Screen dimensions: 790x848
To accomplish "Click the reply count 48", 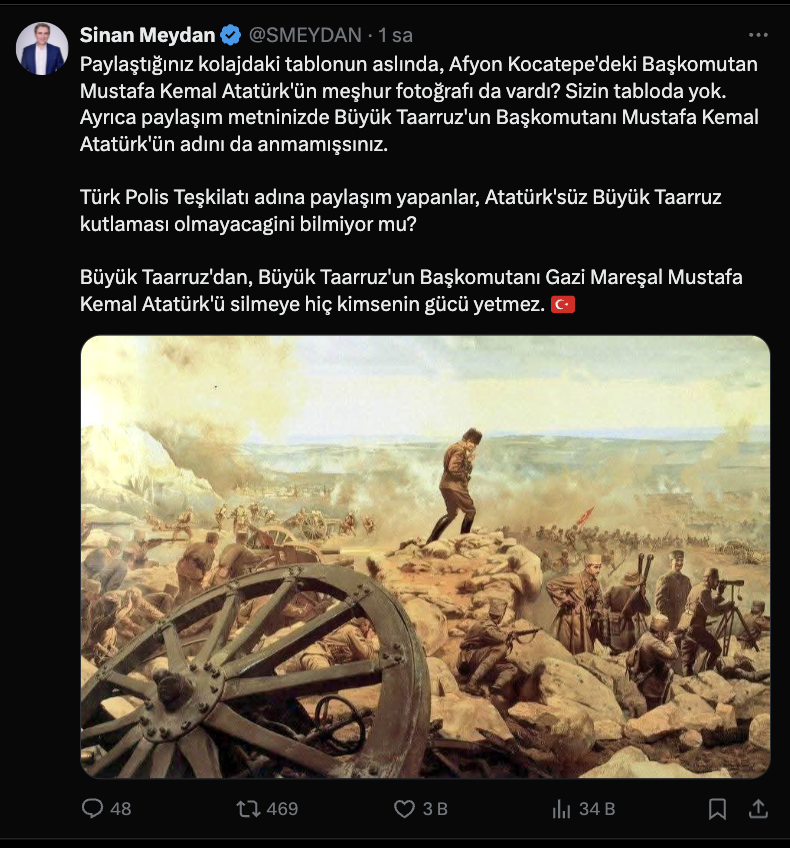I will [121, 809].
